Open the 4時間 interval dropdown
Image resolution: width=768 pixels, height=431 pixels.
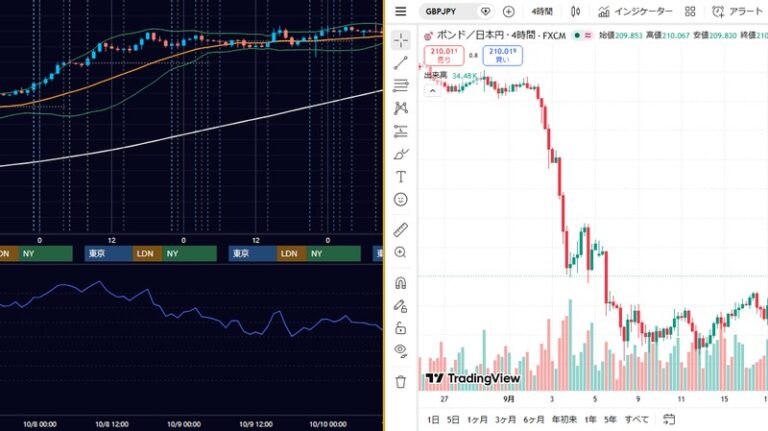click(x=542, y=11)
